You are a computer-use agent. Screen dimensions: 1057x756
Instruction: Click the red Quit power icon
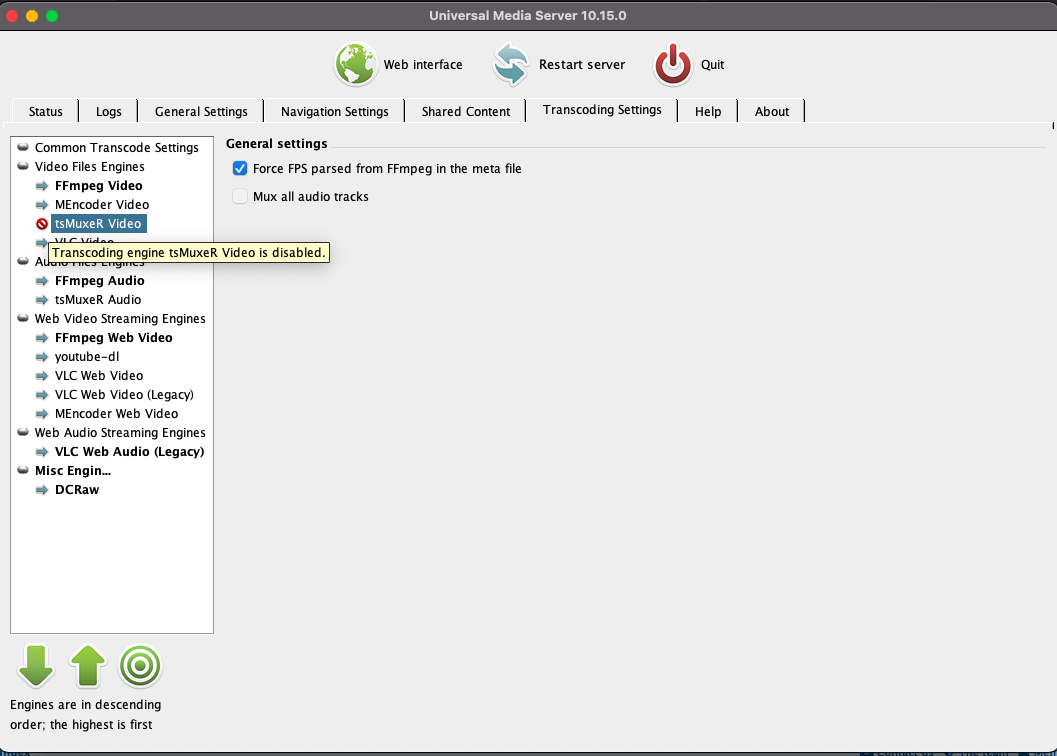point(672,64)
